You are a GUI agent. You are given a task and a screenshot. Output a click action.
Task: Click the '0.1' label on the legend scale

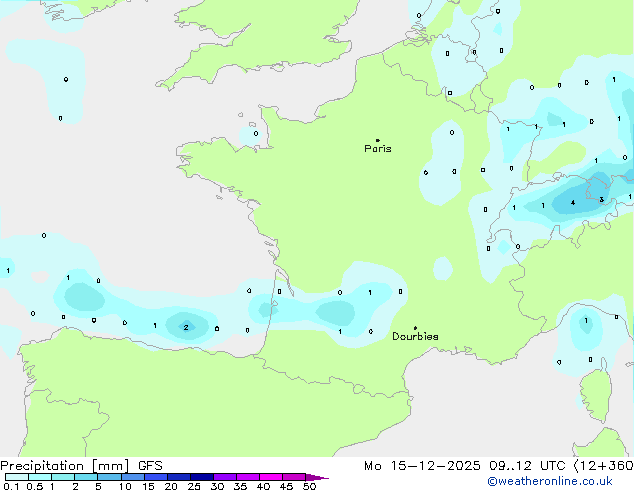[11, 486]
